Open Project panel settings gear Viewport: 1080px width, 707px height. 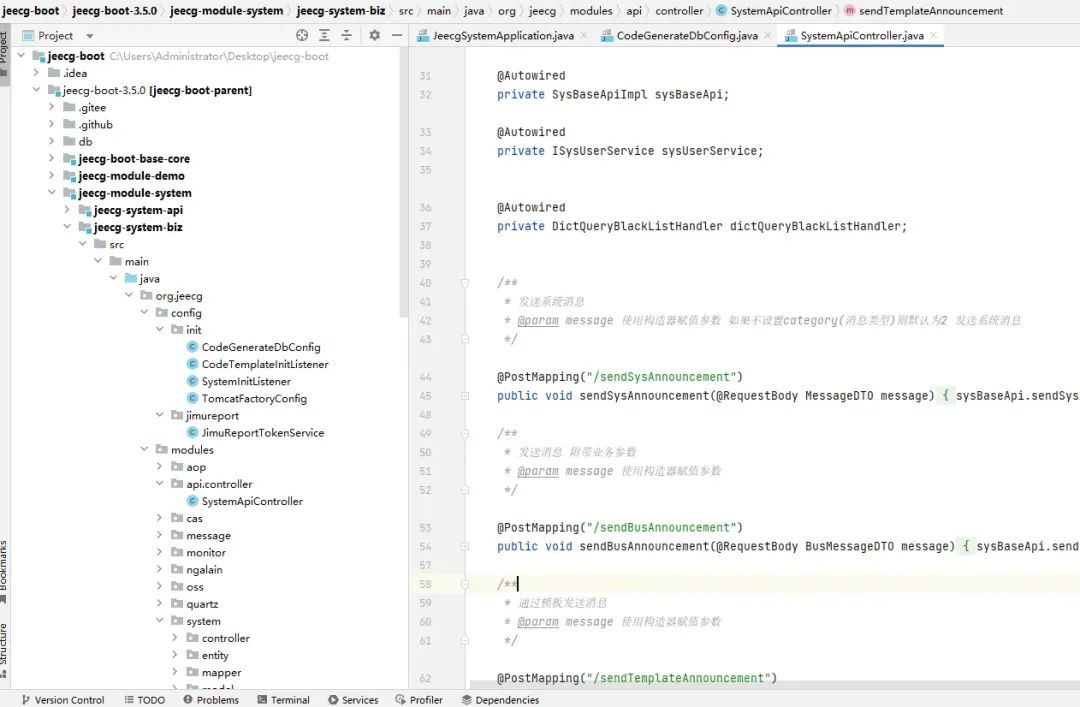click(375, 35)
